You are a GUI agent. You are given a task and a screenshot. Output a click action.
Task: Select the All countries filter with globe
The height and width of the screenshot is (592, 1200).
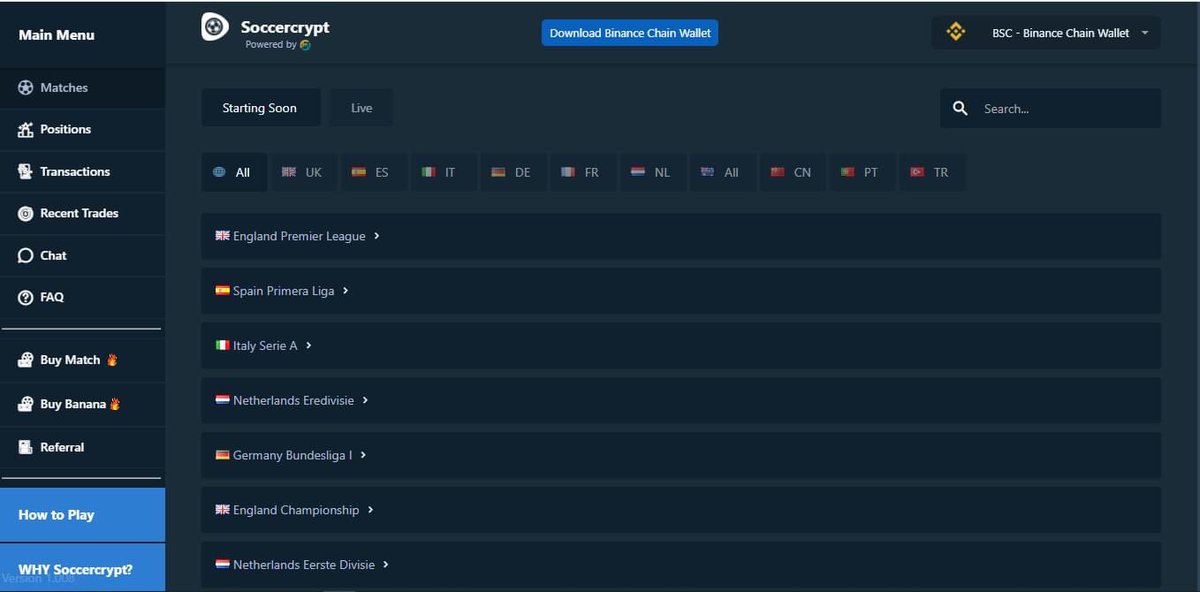pyautogui.click(x=234, y=172)
